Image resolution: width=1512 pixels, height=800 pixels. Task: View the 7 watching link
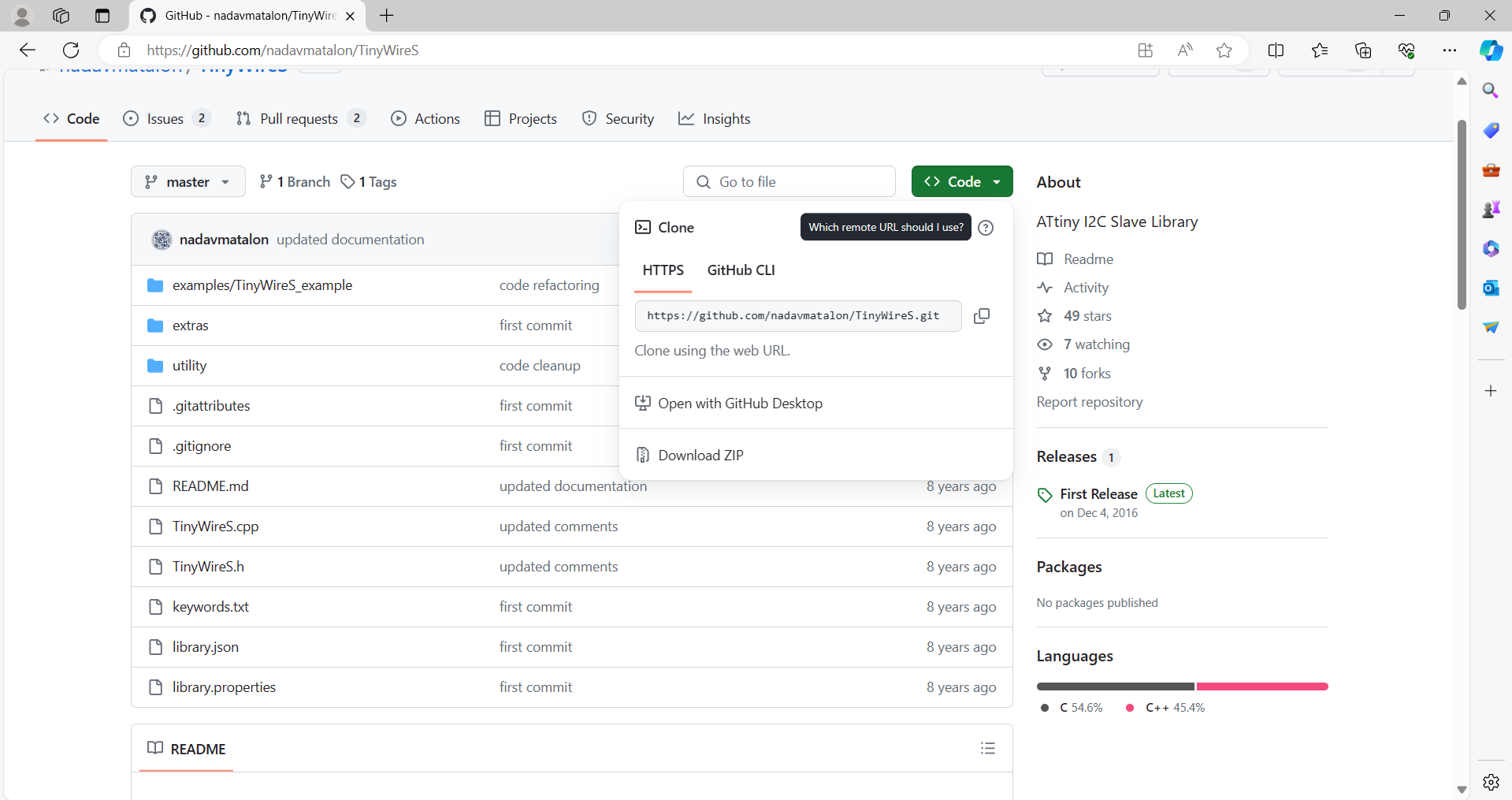tap(1083, 344)
